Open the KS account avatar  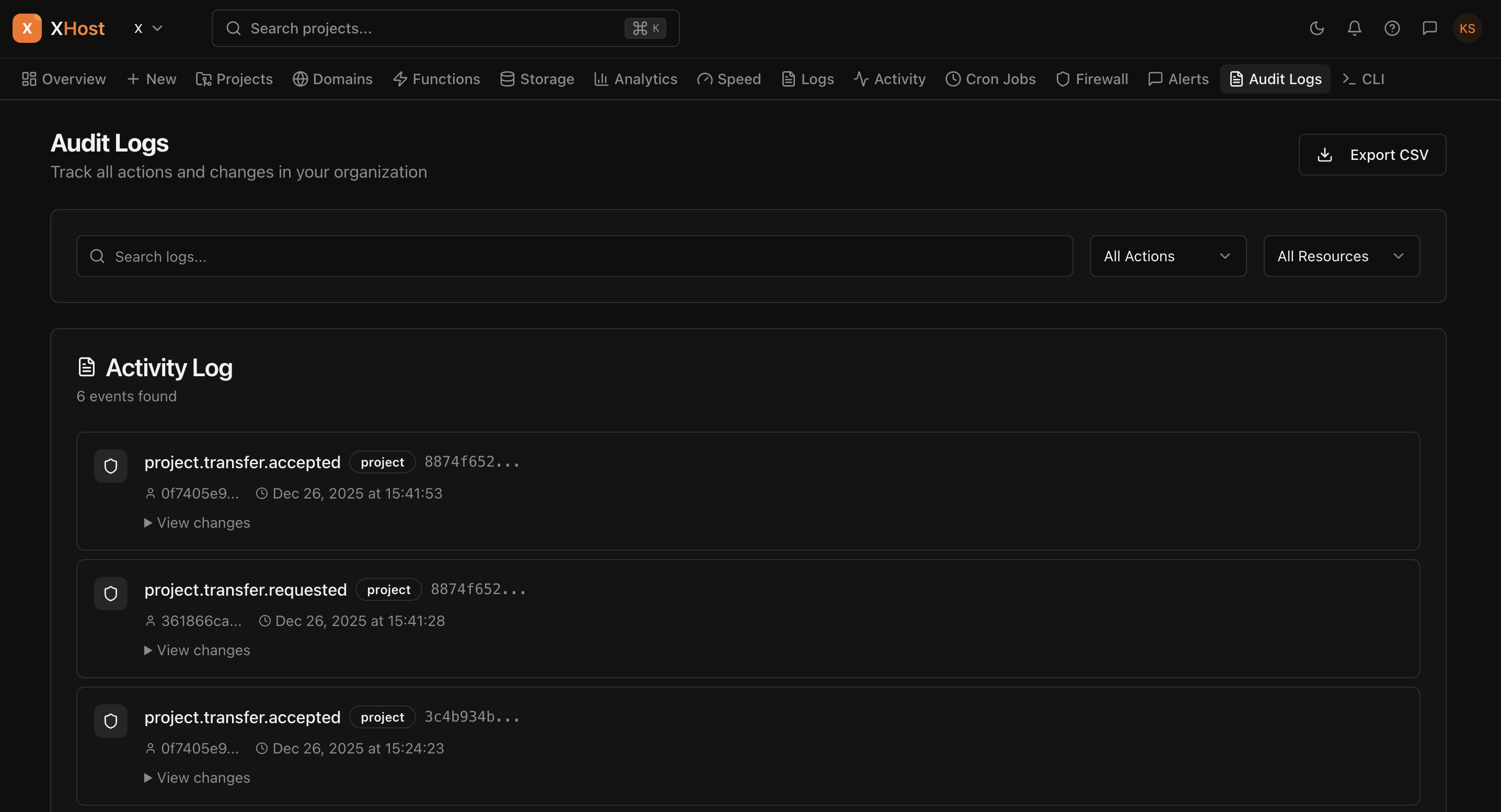(1468, 28)
